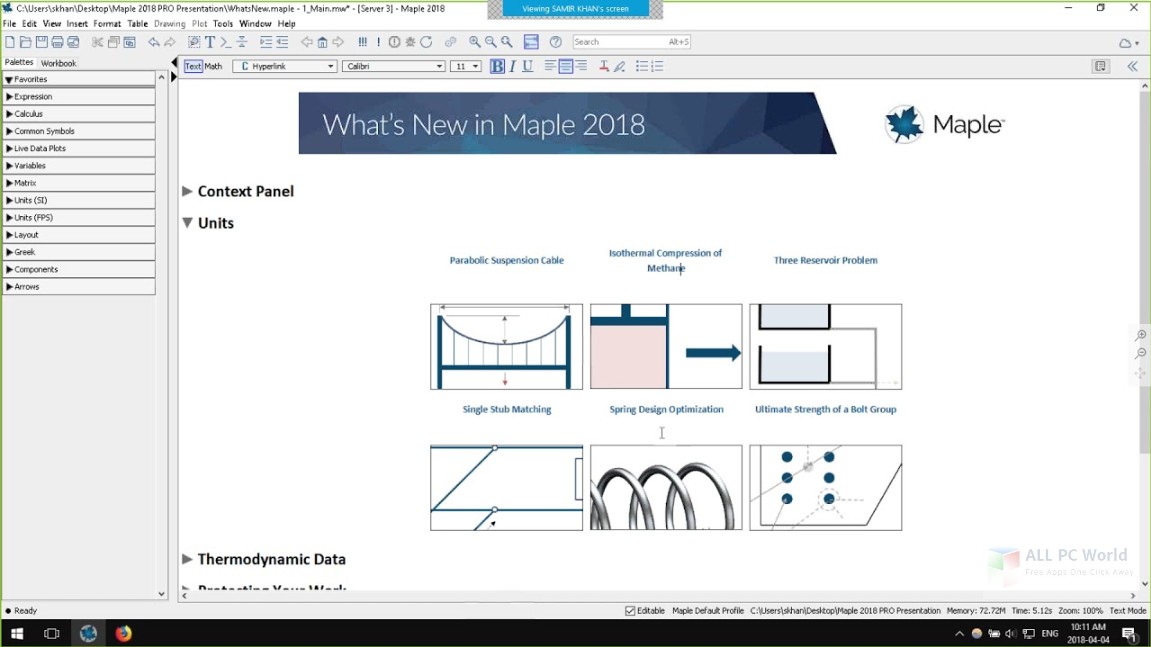Image resolution: width=1151 pixels, height=647 pixels.
Task: Execute selection with single exclamation icon
Action: point(379,42)
